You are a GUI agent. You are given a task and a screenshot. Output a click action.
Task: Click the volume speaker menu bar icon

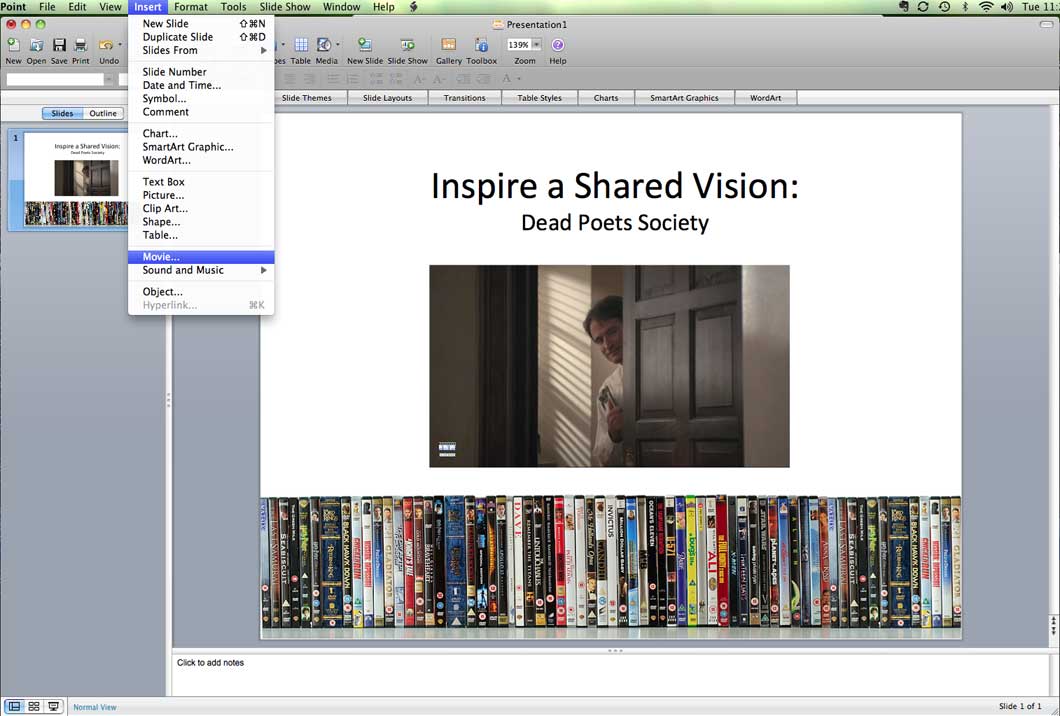click(x=1007, y=7)
